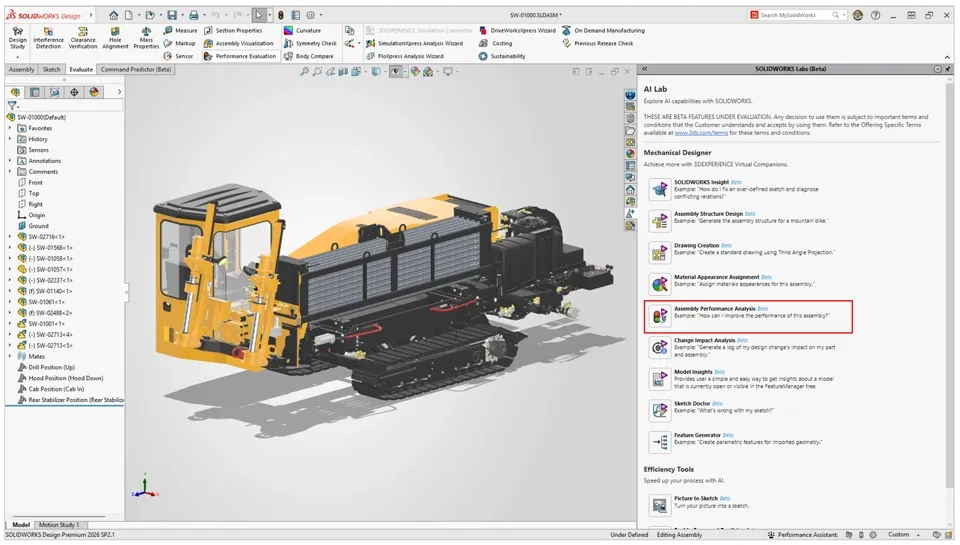The width and height of the screenshot is (960, 545).
Task: Switch to the Sketch tab
Action: pyautogui.click(x=51, y=70)
